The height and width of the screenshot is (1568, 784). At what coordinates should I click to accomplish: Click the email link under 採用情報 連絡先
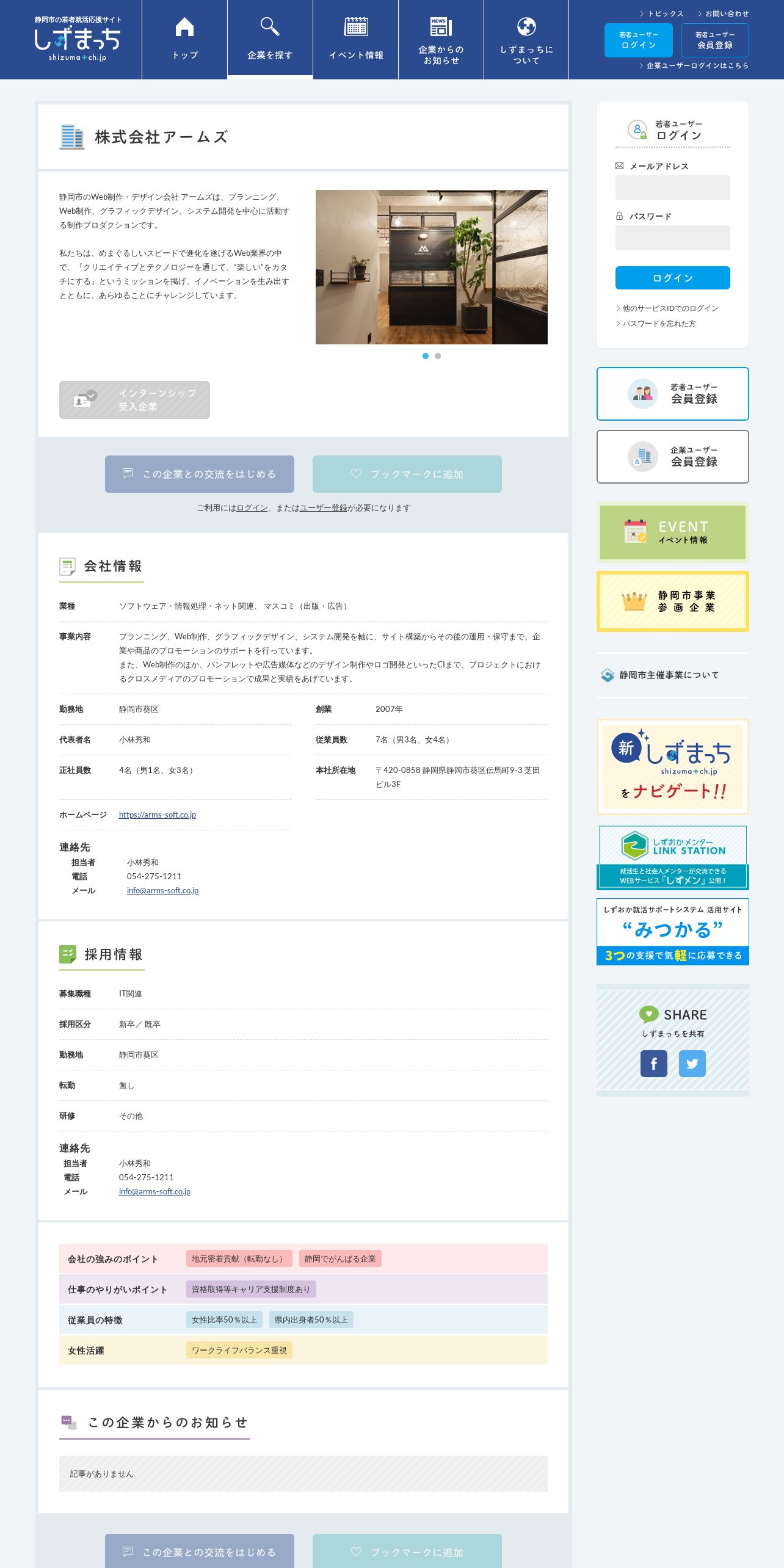(154, 1191)
